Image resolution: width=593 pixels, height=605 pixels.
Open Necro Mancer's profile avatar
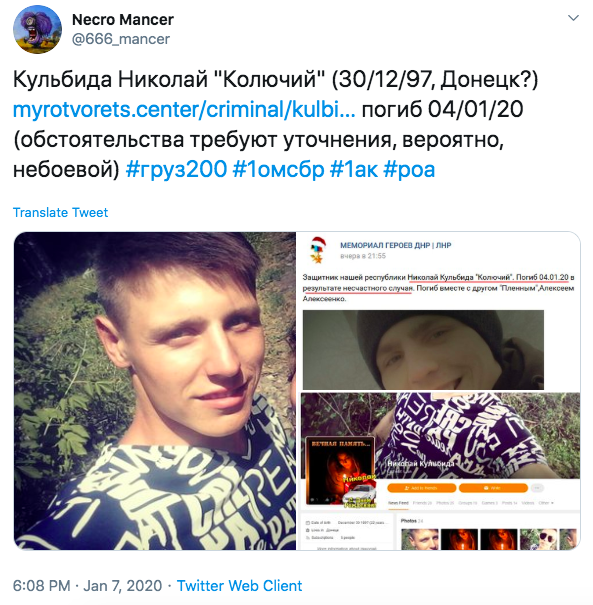(37, 29)
